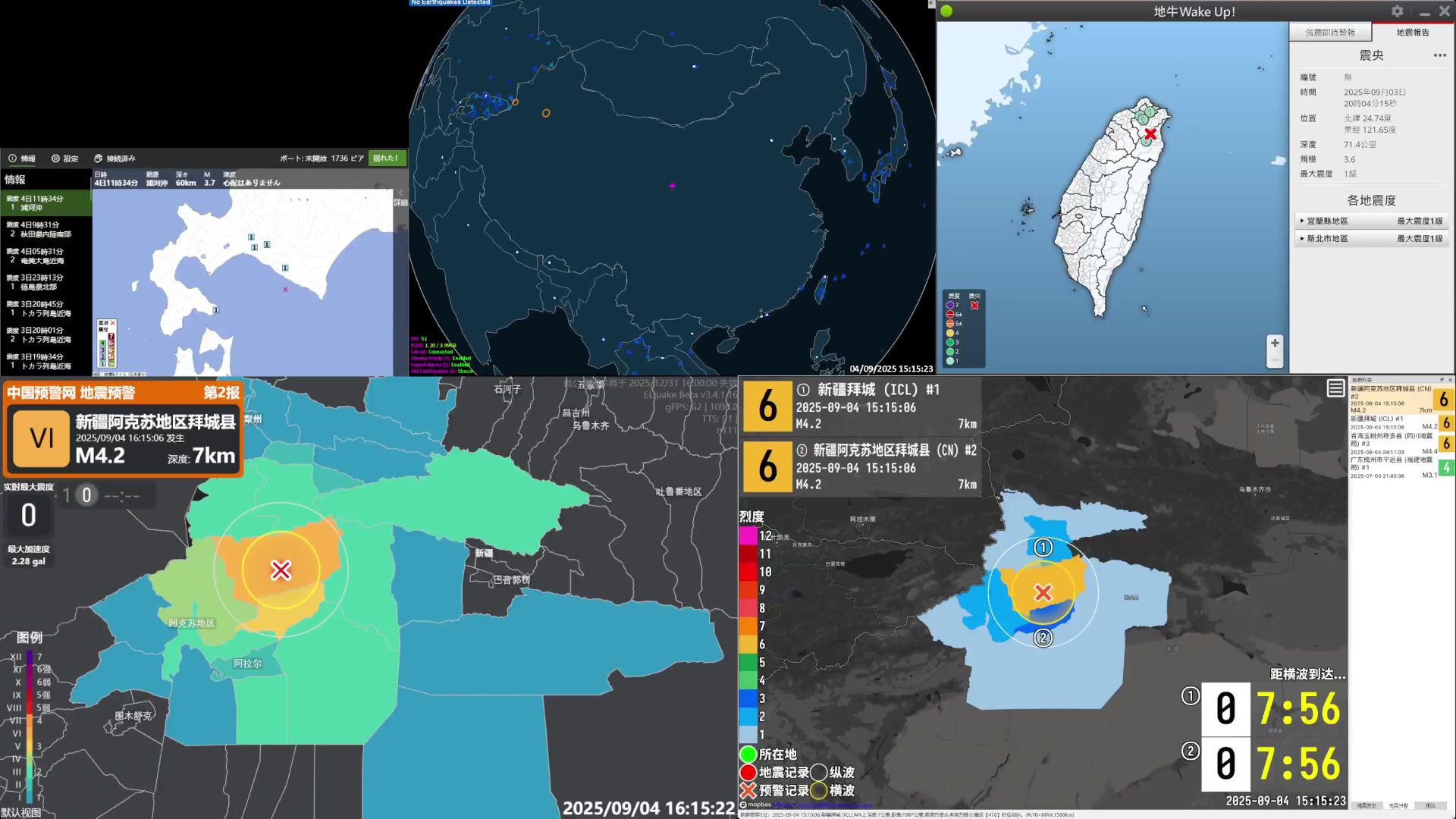
Task: Click the zoom-in plus button on the Taiwan map
Action: tap(1274, 343)
